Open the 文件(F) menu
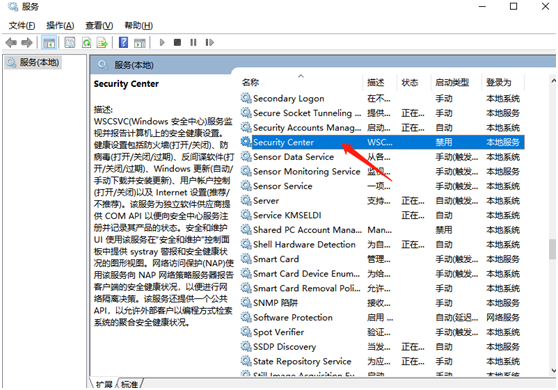Viewport: 558px width, 390px height. (22, 26)
